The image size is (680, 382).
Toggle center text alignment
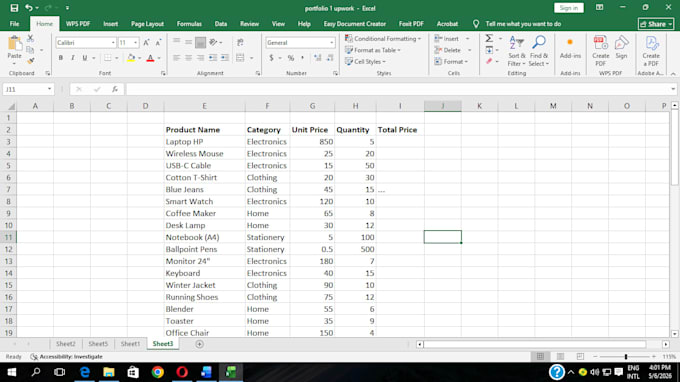click(x=188, y=58)
